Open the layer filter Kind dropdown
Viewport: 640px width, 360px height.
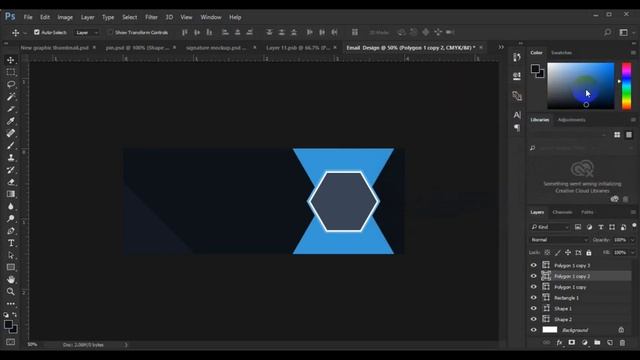tap(550, 227)
